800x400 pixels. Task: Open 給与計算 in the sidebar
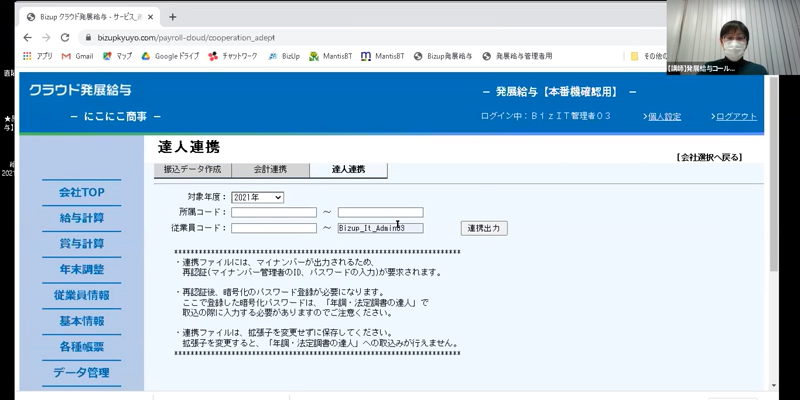[82, 218]
